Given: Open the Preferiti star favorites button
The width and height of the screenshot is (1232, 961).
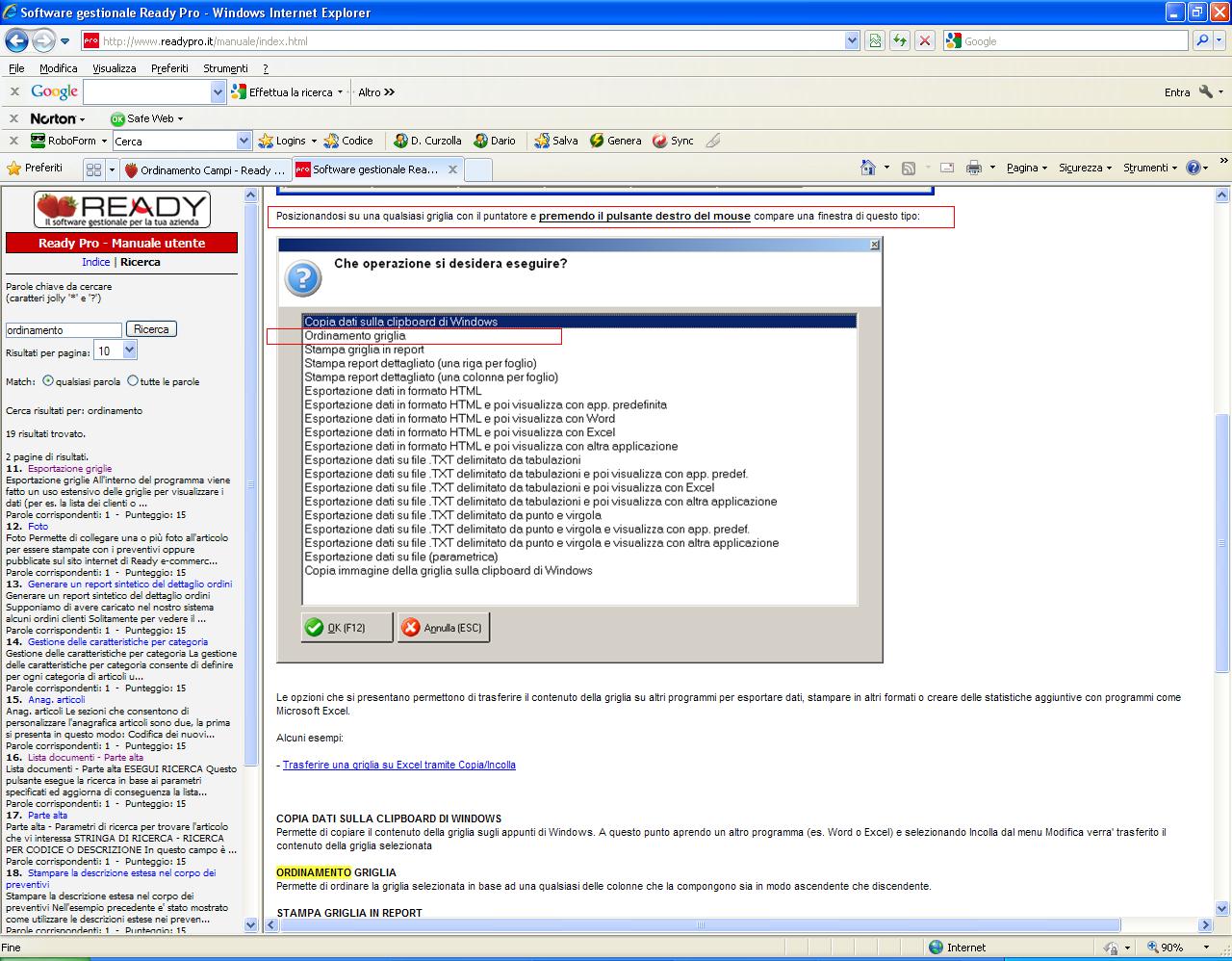Looking at the screenshot, I should coord(35,168).
